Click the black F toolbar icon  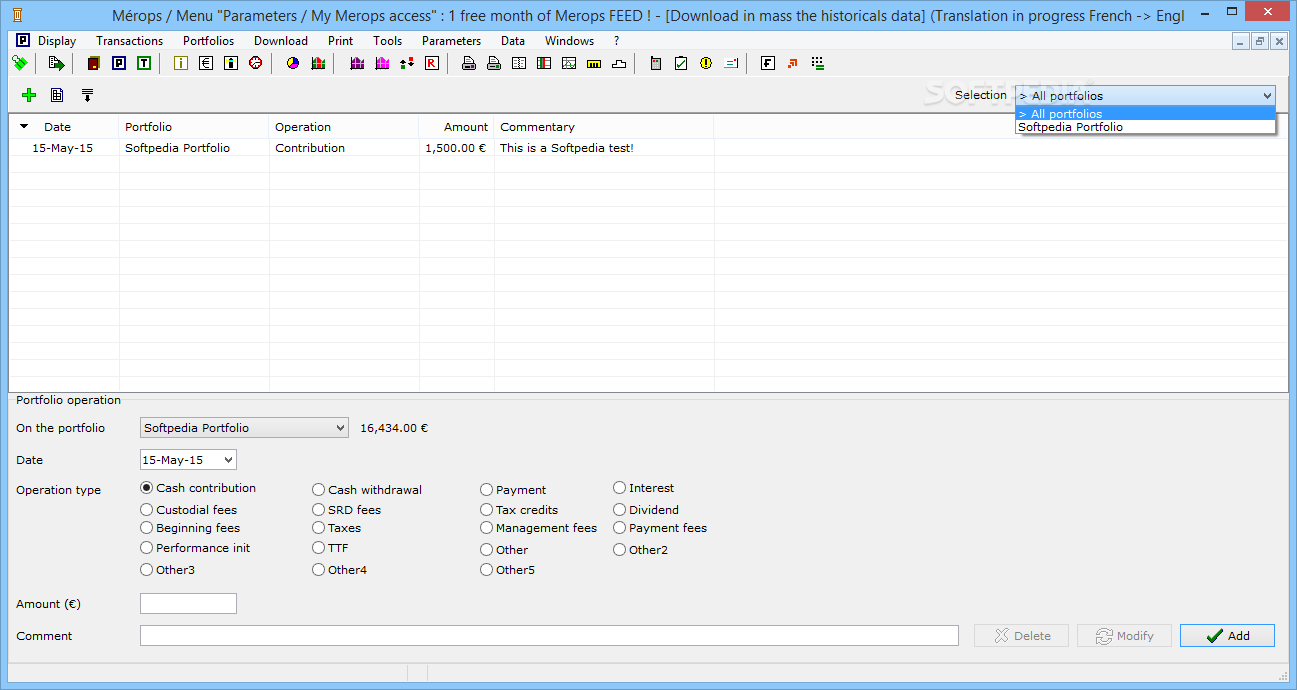pyautogui.click(x=768, y=63)
